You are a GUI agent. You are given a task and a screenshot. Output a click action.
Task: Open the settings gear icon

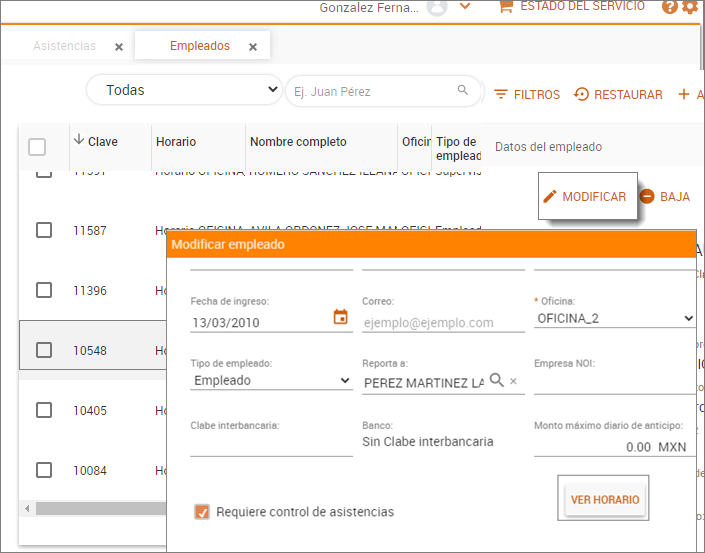point(690,7)
